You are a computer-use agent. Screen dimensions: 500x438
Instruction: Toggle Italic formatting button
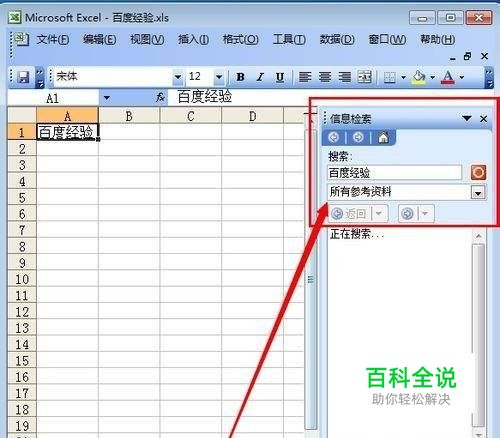click(x=260, y=77)
